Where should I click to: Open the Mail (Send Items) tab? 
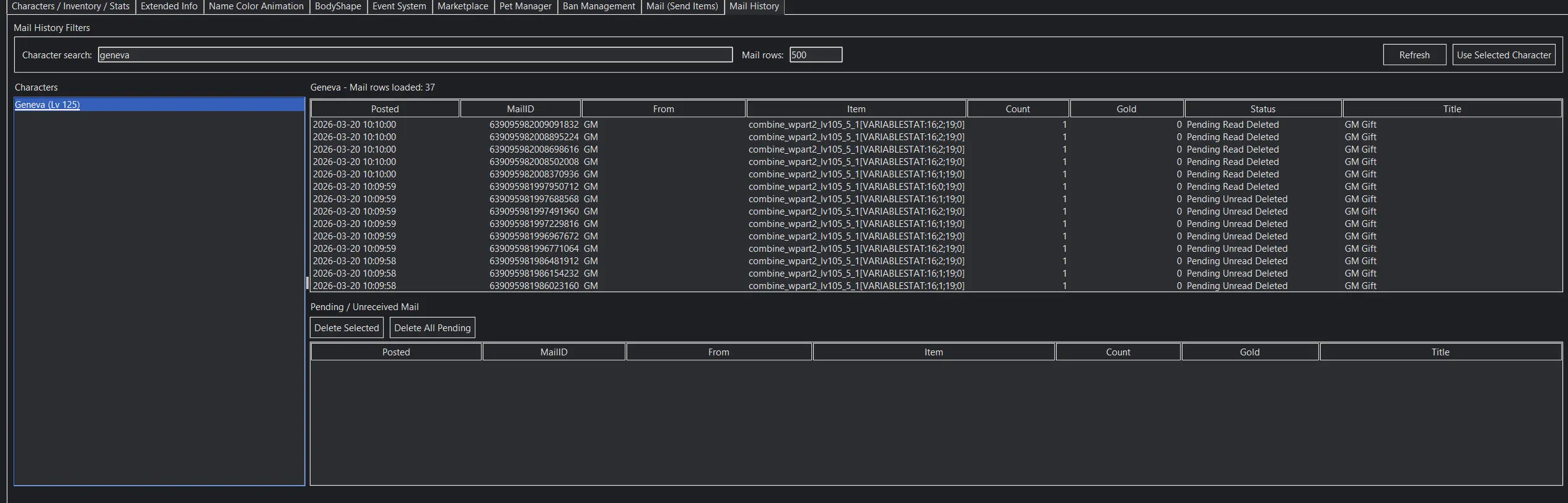click(682, 6)
